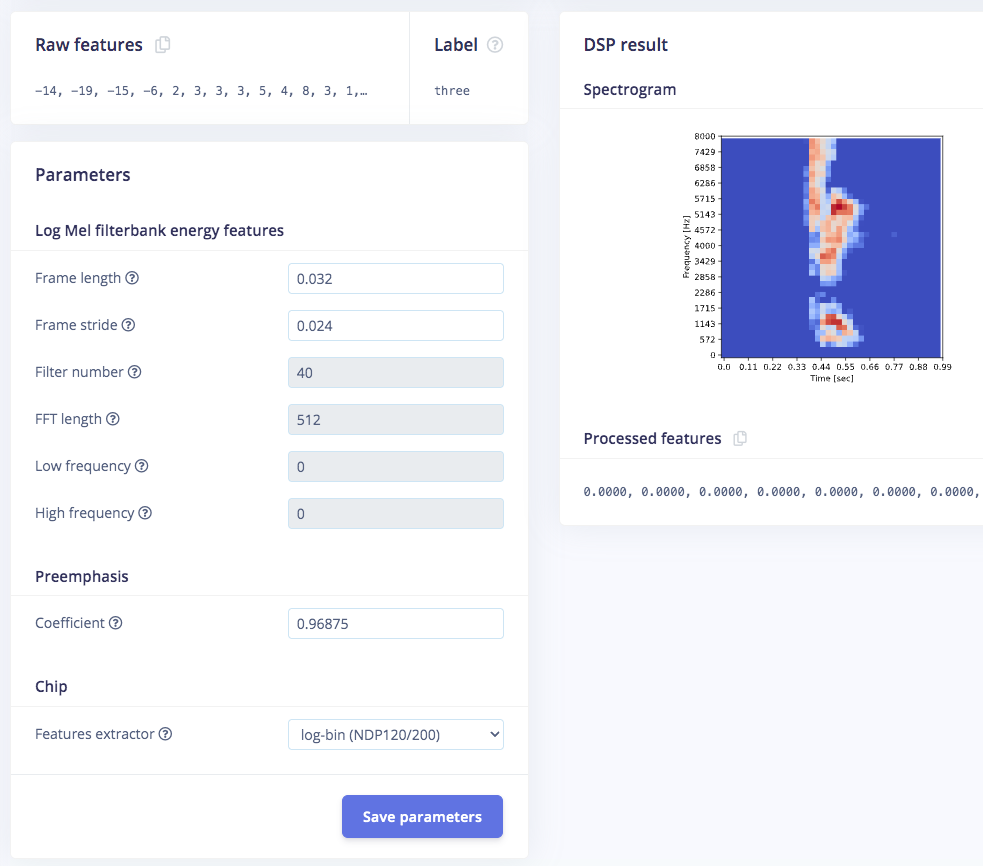This screenshot has width=983, height=866.
Task: Show High frequency help tooltip
Action: pos(145,513)
